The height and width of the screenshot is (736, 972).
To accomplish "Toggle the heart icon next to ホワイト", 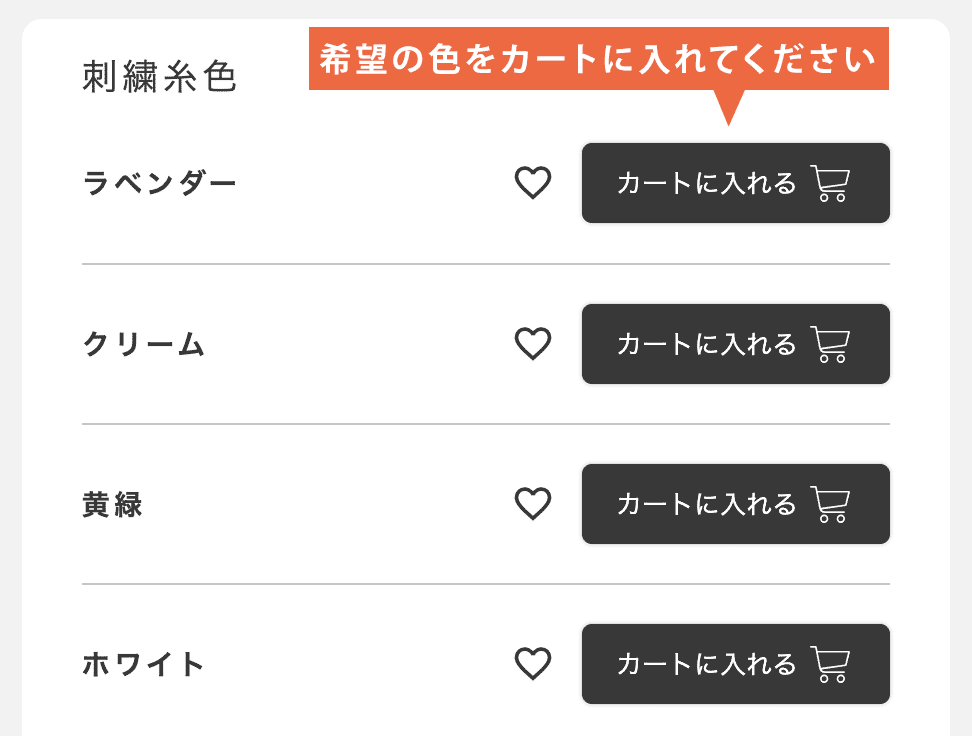I will pos(532,663).
